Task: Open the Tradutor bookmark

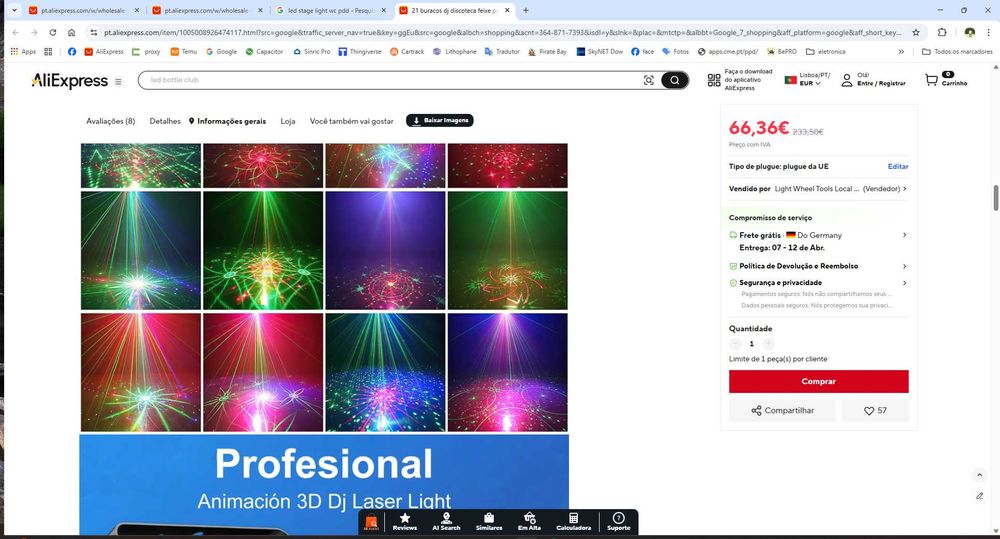Action: coord(502,52)
